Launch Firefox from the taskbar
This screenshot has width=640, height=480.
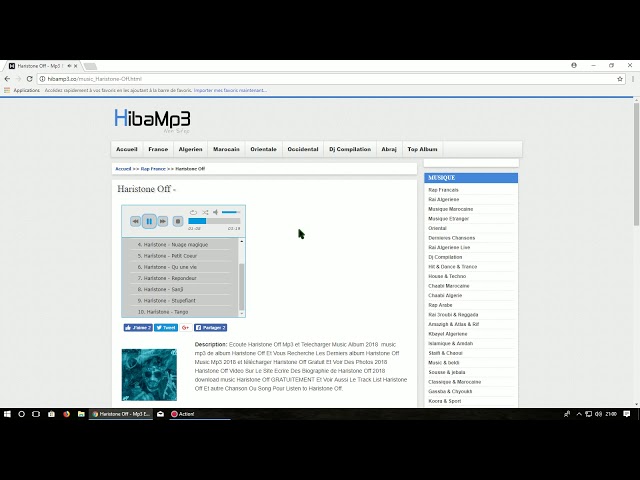(x=66, y=414)
